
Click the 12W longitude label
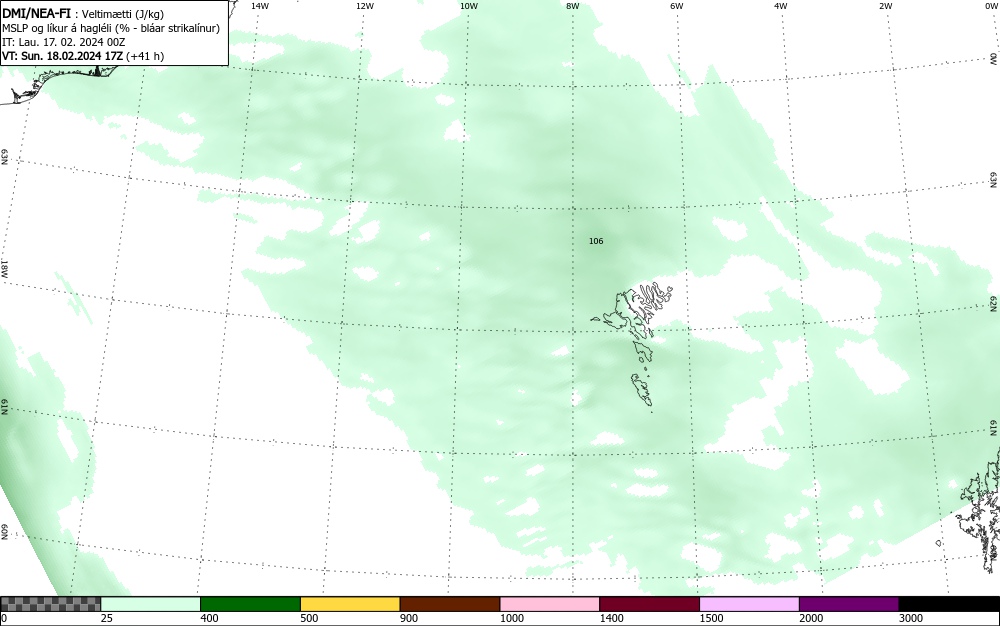pyautogui.click(x=364, y=6)
